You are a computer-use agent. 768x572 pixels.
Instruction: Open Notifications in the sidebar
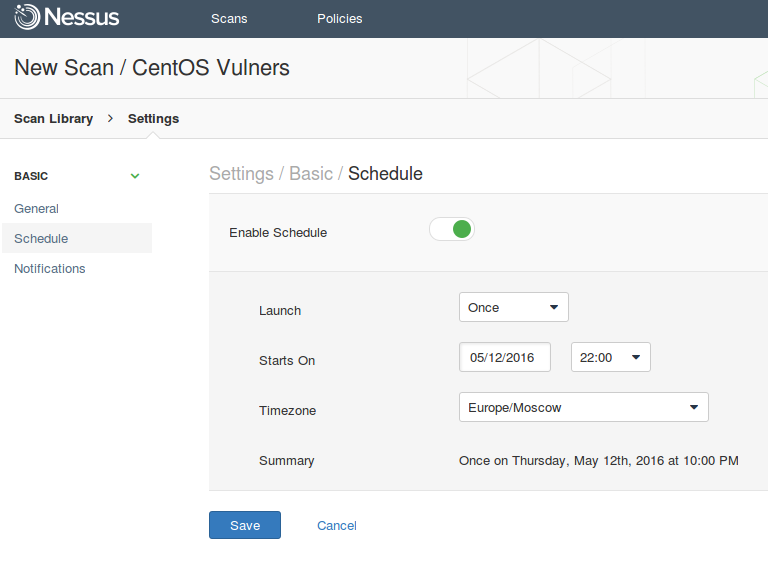(49, 268)
